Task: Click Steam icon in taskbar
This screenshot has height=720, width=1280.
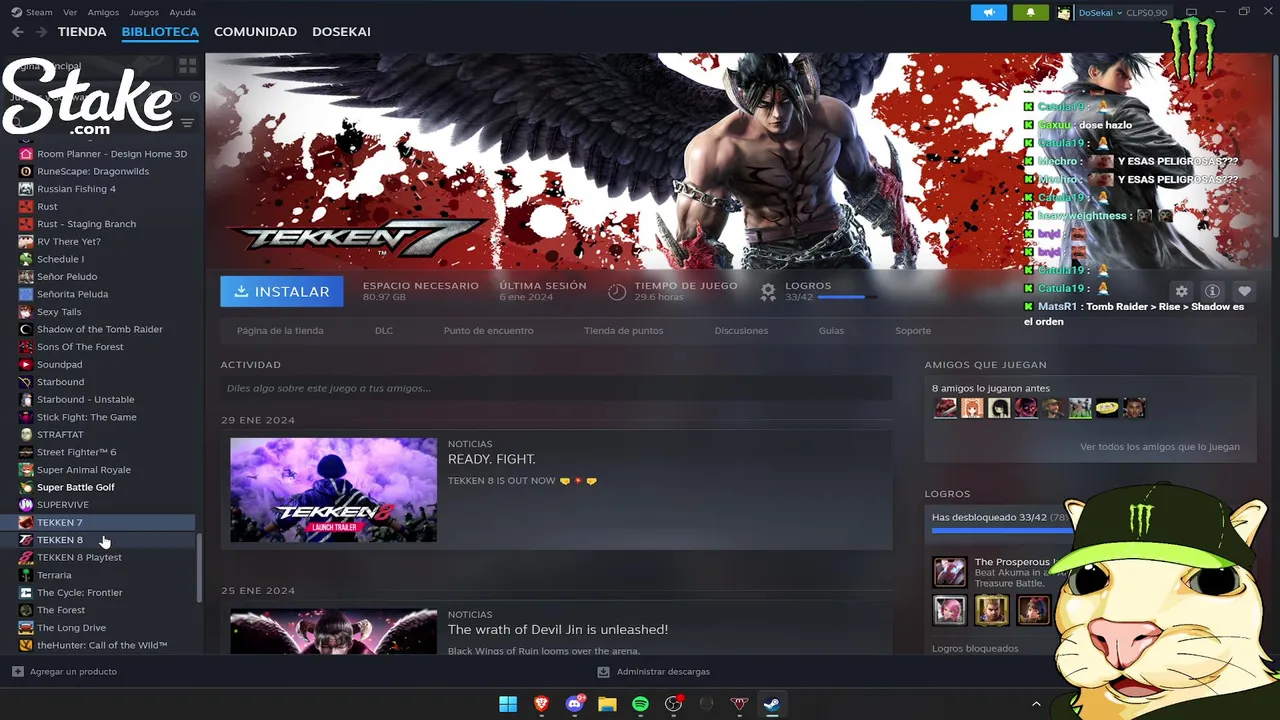Action: (772, 704)
